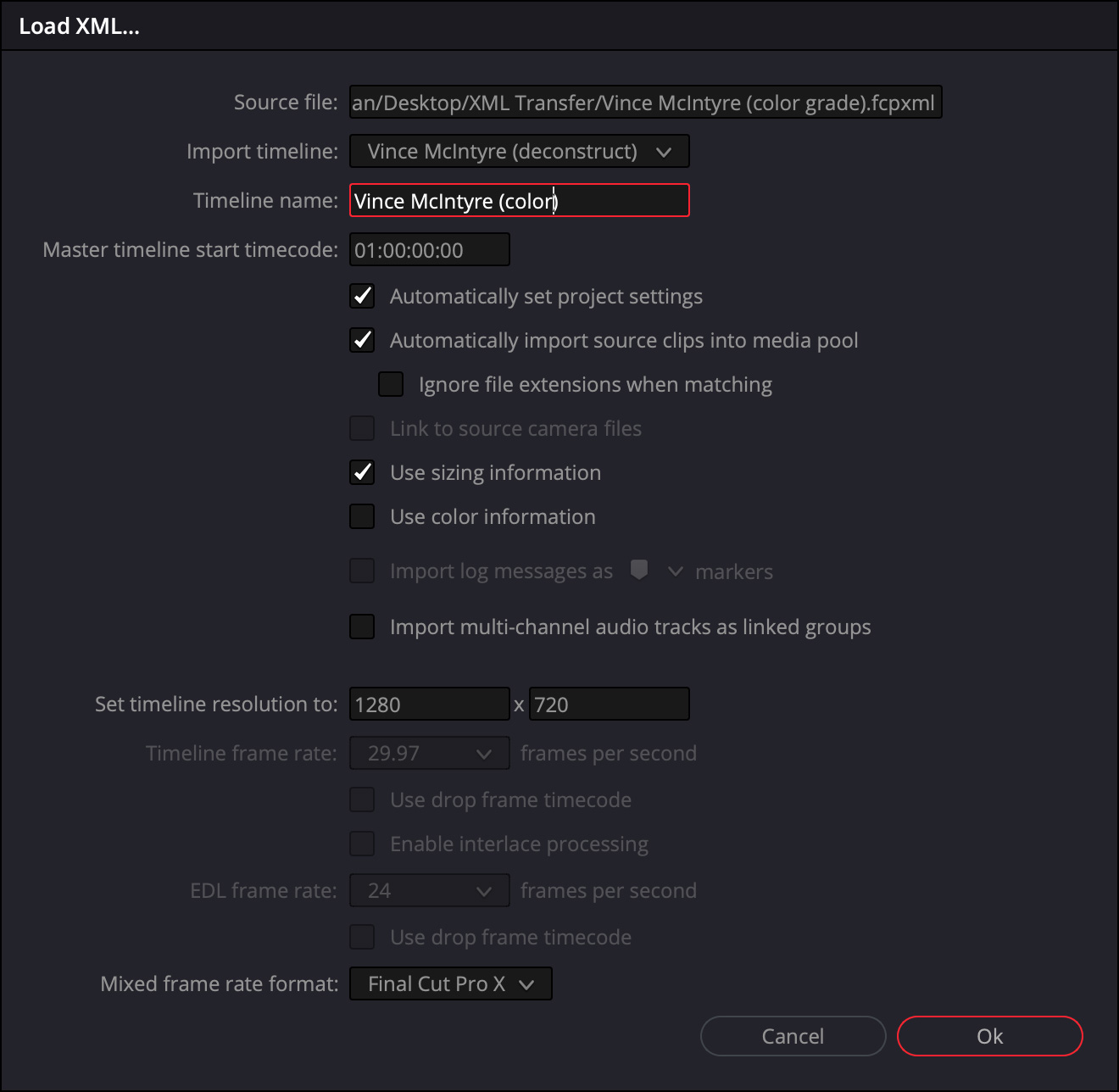This screenshot has height=1092, width=1119.
Task: Open EDL frame rate dropdown
Action: [429, 890]
